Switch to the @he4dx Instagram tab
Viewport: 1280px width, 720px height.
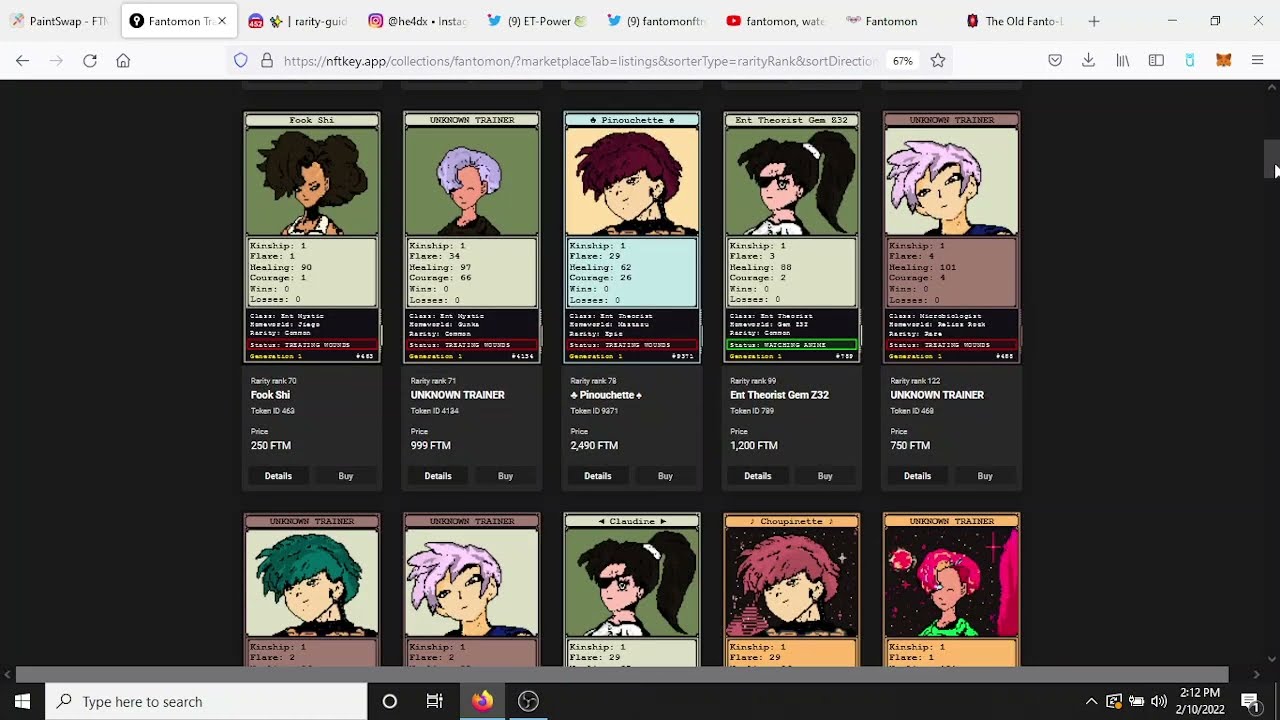point(416,21)
